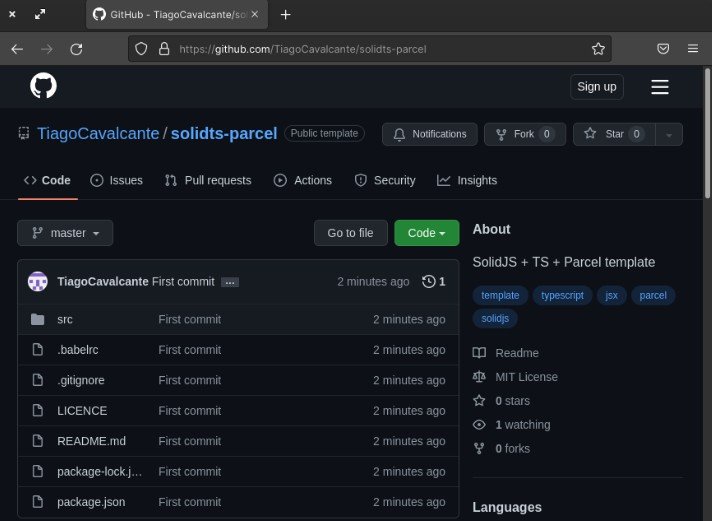The image size is (712, 521).
Task: Click the jsx topic tag
Action: [x=611, y=296]
